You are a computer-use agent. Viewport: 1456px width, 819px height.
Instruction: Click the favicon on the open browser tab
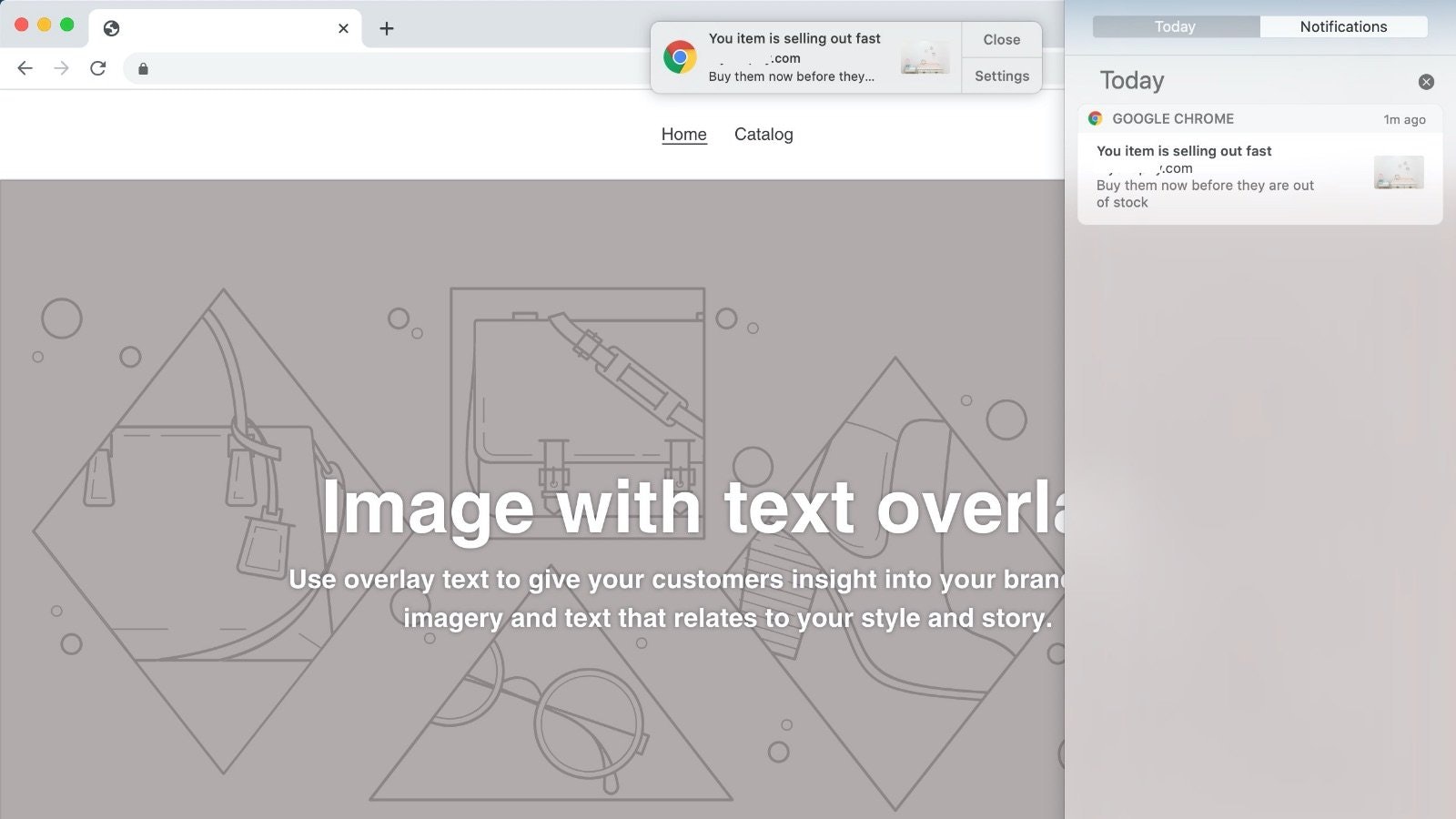coord(111,28)
